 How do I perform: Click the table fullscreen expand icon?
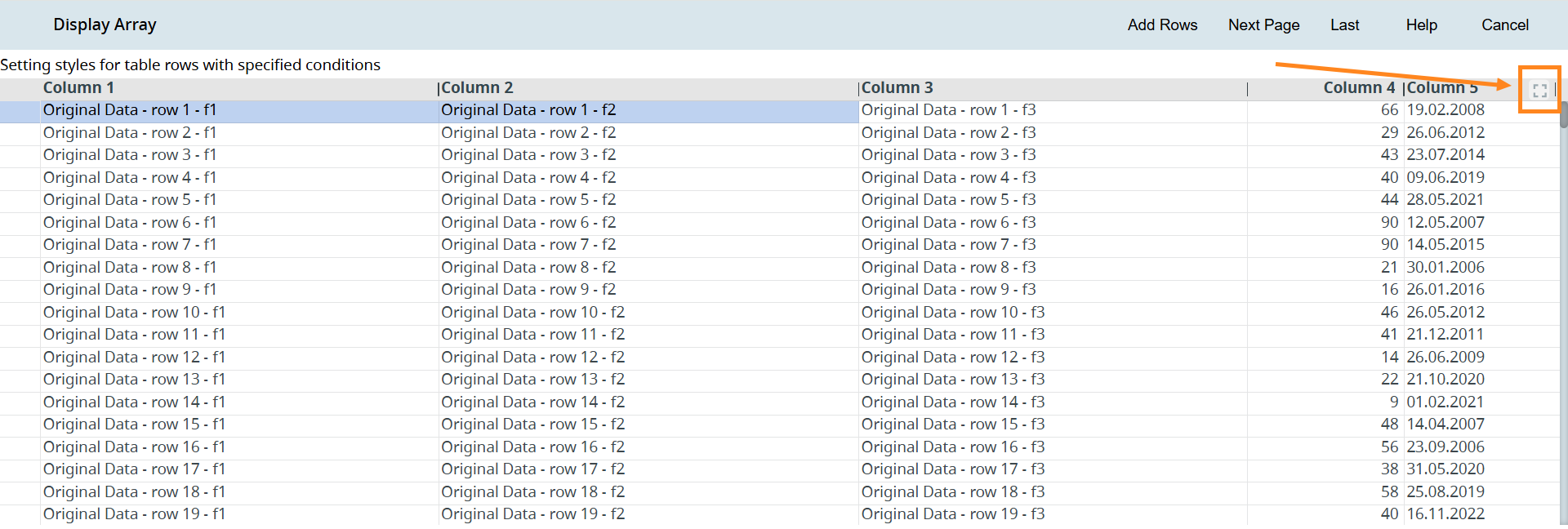point(1539,91)
